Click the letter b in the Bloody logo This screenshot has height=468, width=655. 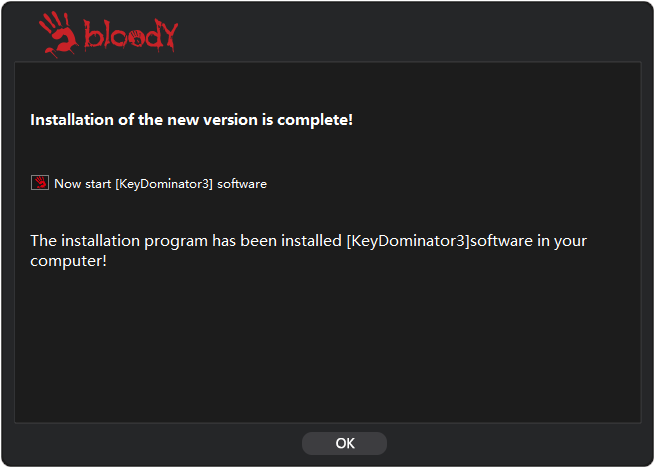[94, 35]
